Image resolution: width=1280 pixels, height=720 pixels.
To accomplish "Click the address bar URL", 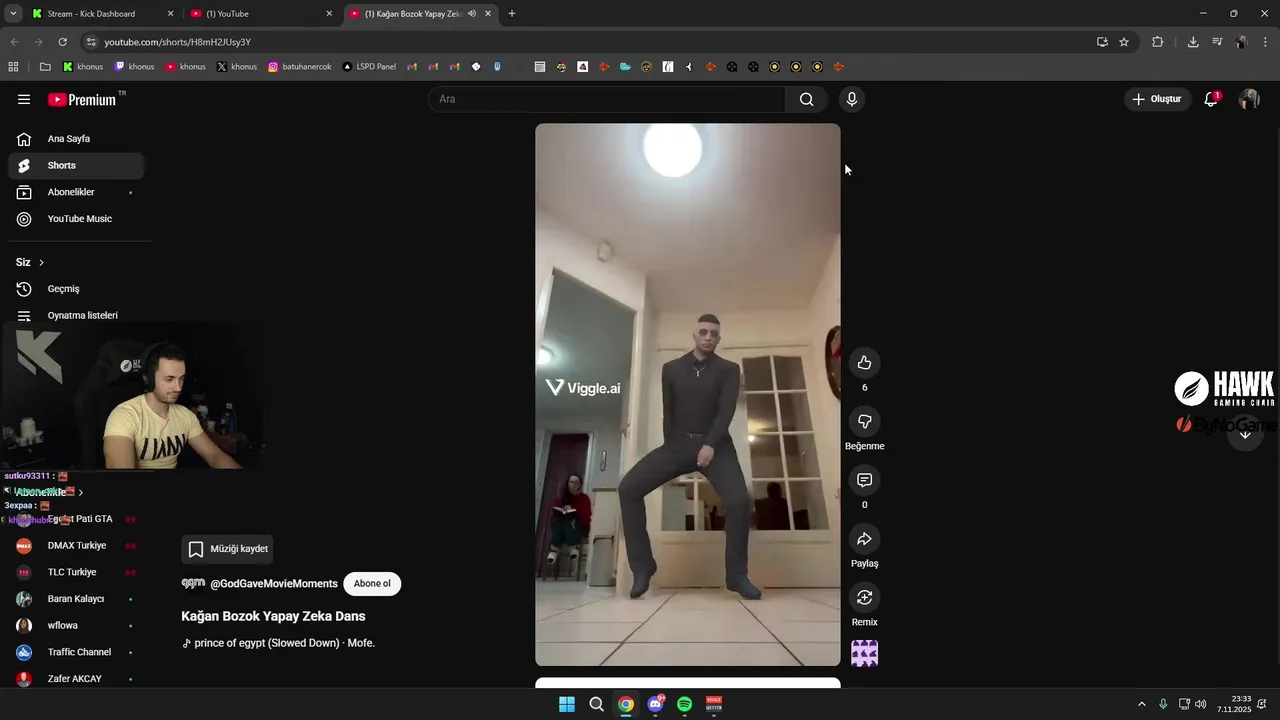I will click(177, 42).
